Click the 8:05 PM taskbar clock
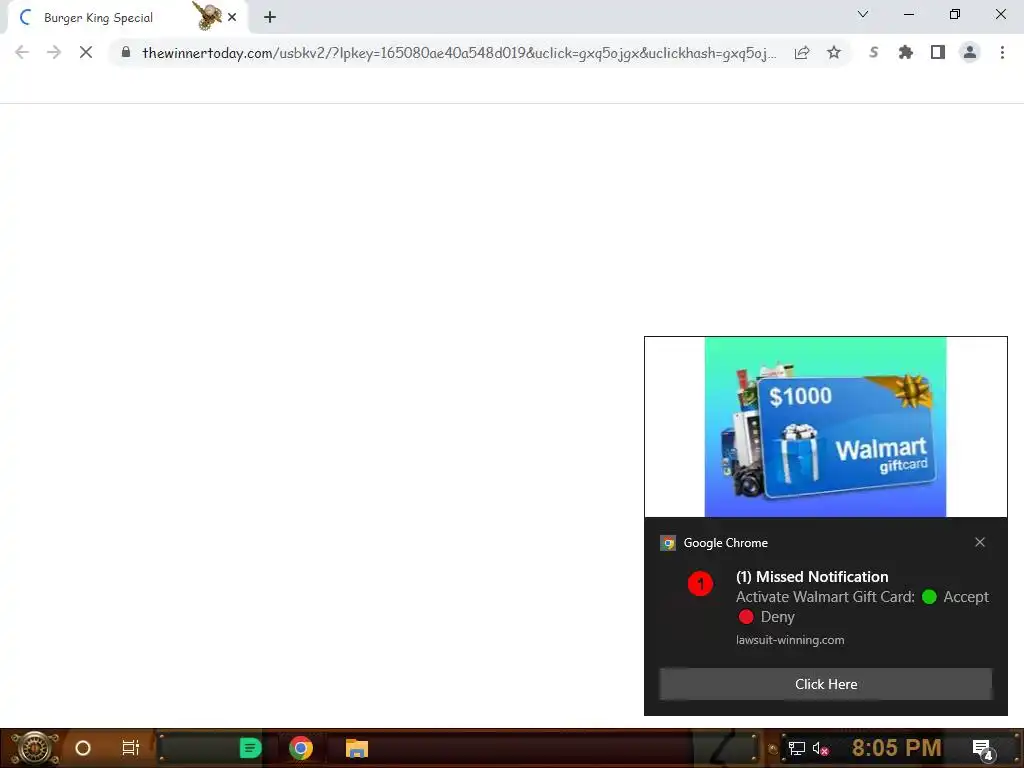Image resolution: width=1024 pixels, height=768 pixels. click(x=897, y=748)
